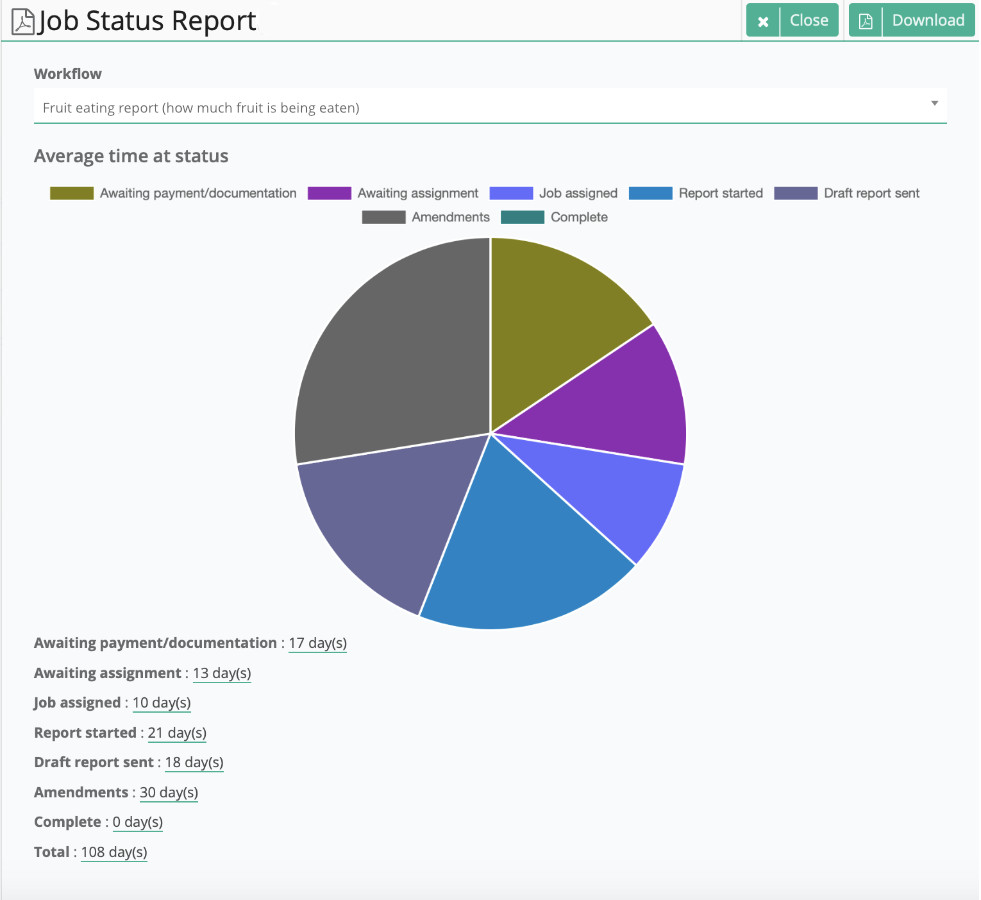Screen dimensions: 981x900
Task: Click the PDF file icon on Download button
Action: tap(866, 21)
